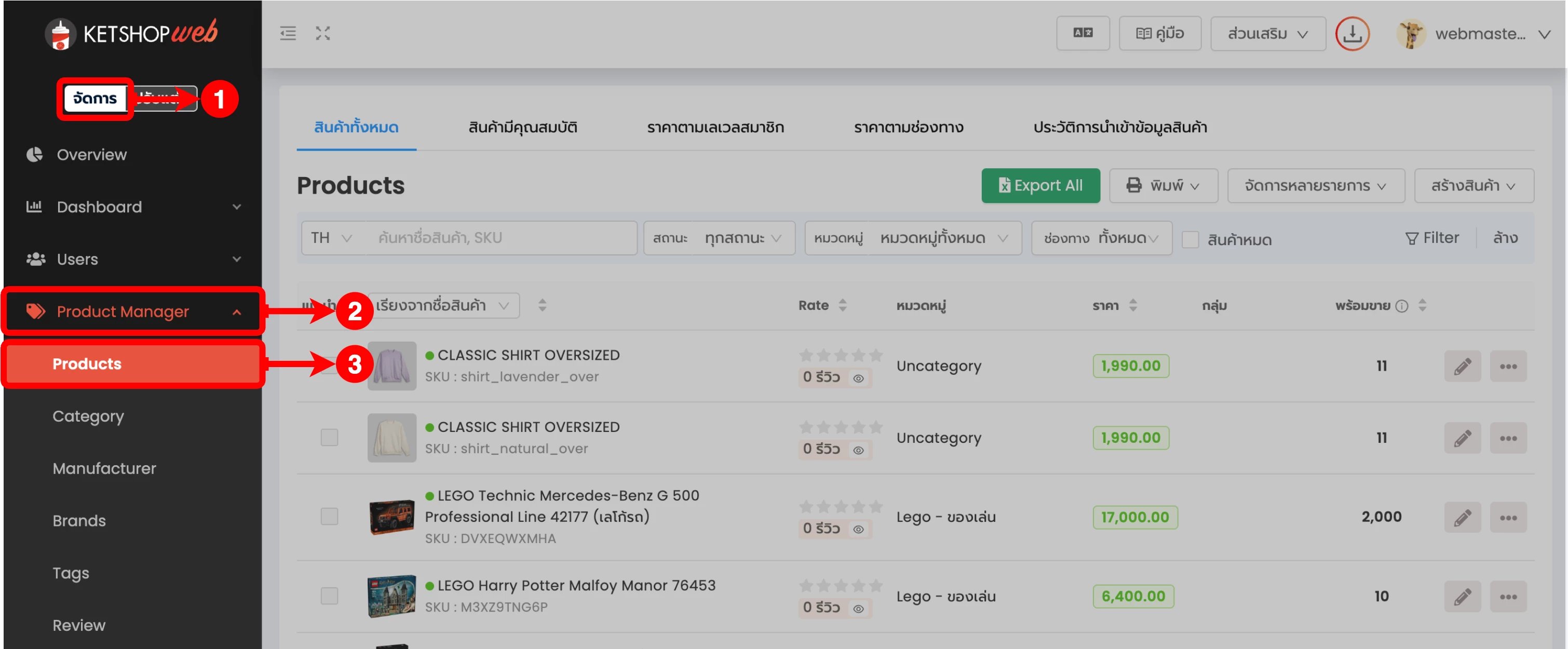1568x649 pixels.
Task: Click eye icon under lavender shirt reviews
Action: [x=858, y=378]
